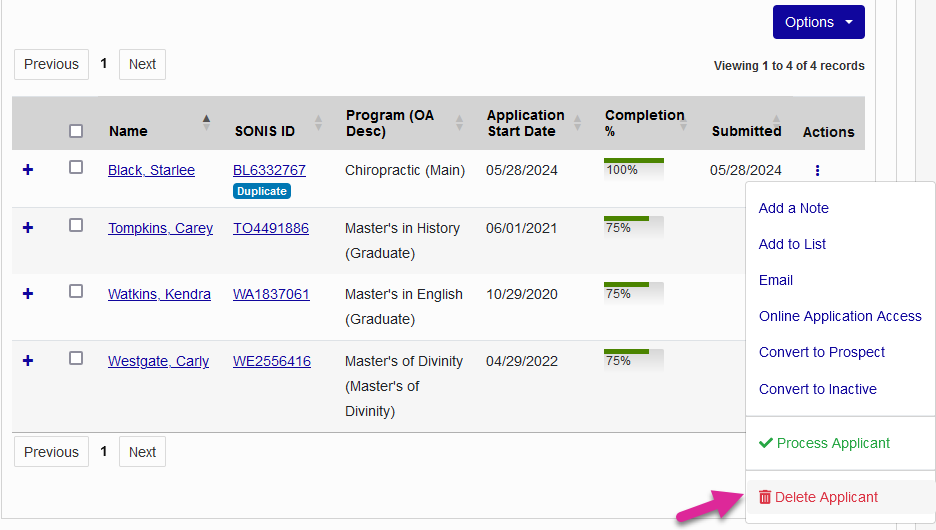Open the Options dropdown button
Screen dimensions: 936x530
(x=818, y=22)
